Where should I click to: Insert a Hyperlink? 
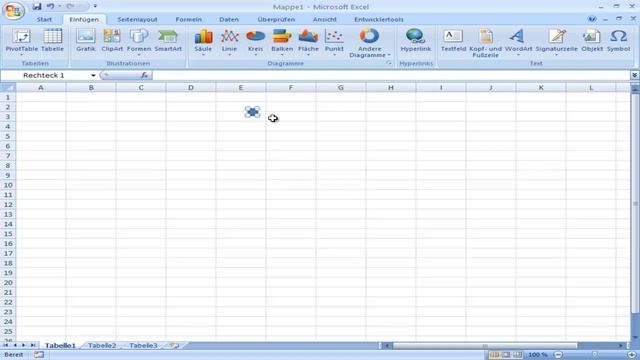[x=416, y=41]
